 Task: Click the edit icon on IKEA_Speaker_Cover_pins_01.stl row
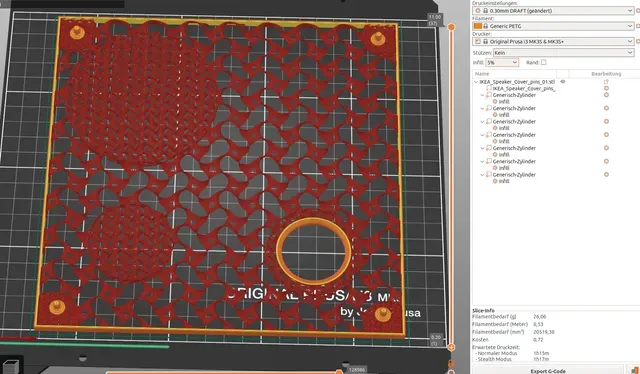tap(606, 82)
